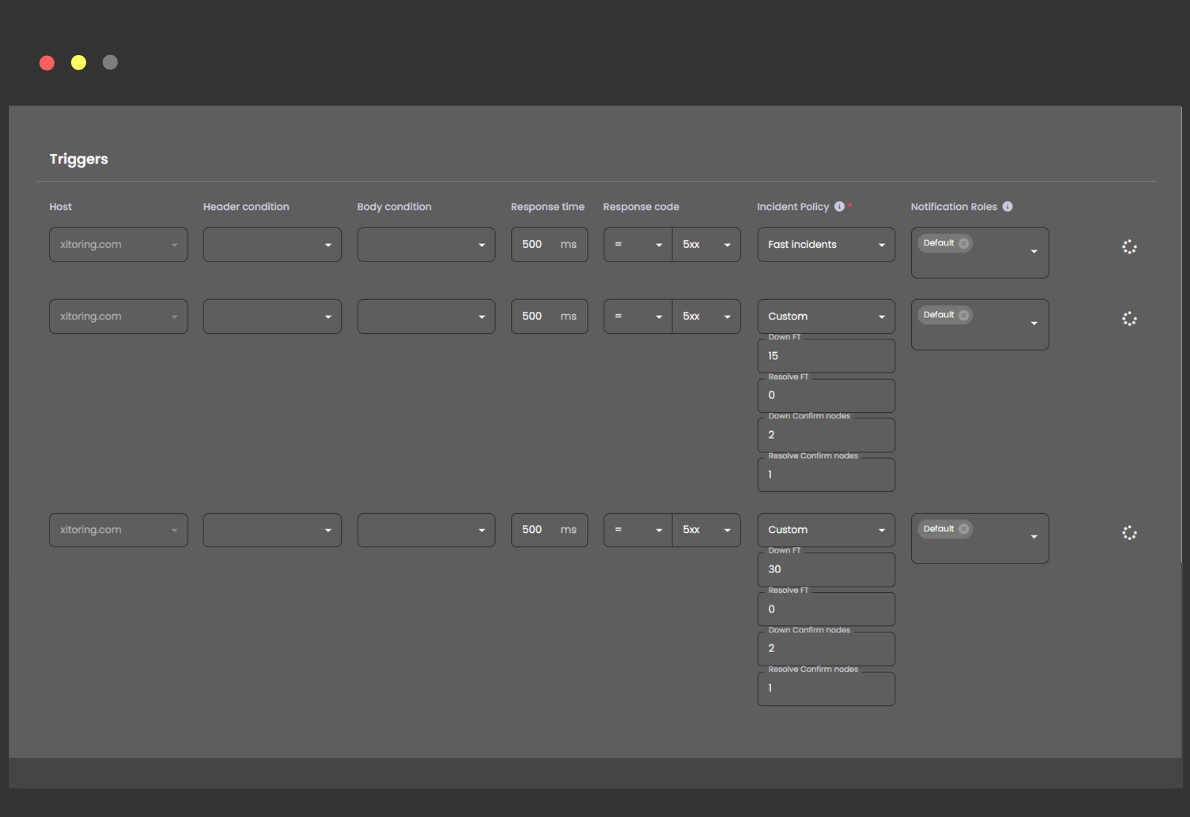
Task: Click the Incident Policy info icon
Action: point(839,206)
